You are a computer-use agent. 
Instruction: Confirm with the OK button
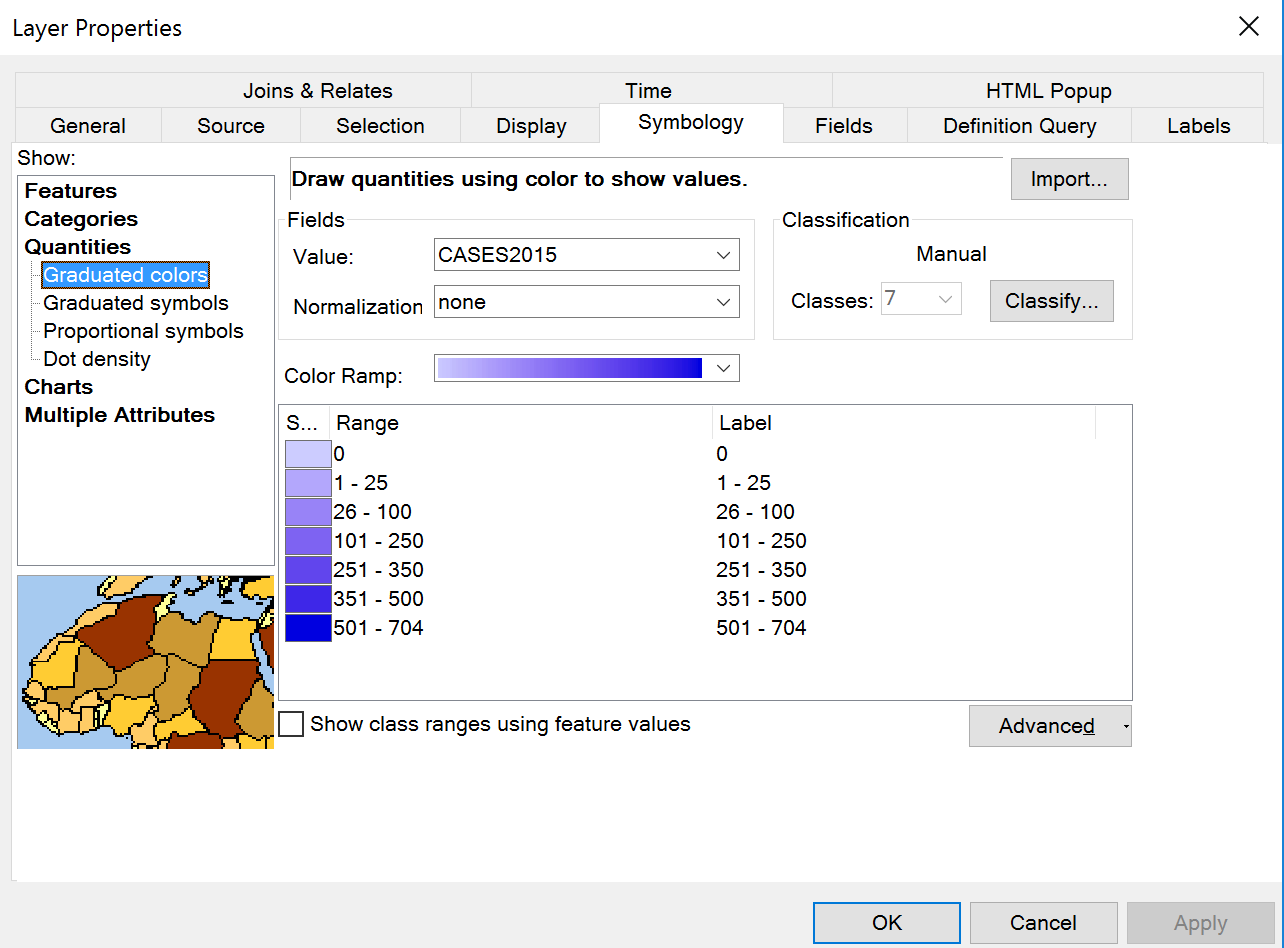(x=887, y=923)
